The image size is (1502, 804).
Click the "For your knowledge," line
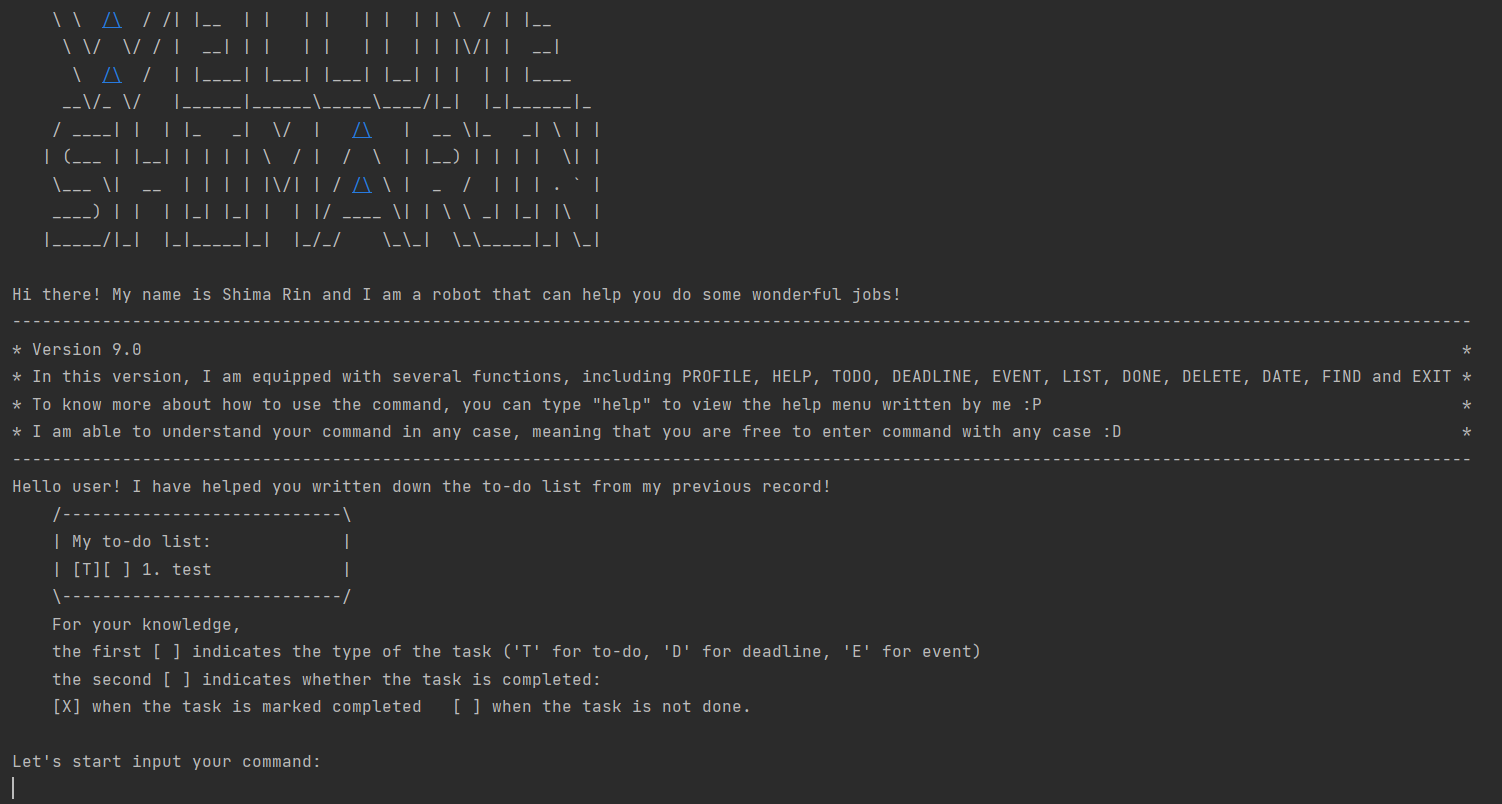point(147,624)
